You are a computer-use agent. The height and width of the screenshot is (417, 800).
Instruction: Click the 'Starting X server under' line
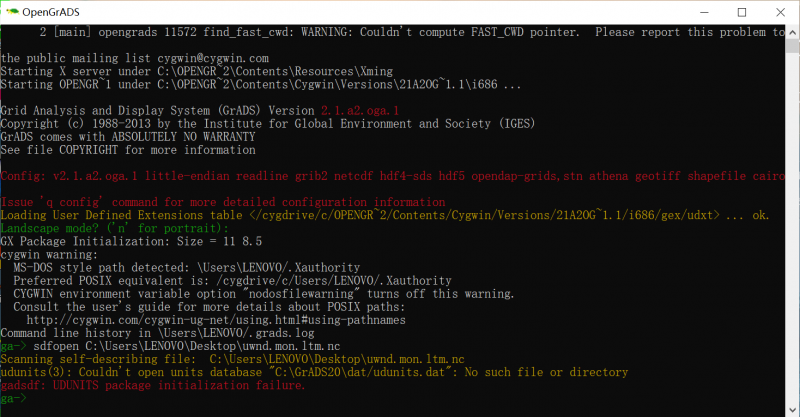(x=197, y=71)
